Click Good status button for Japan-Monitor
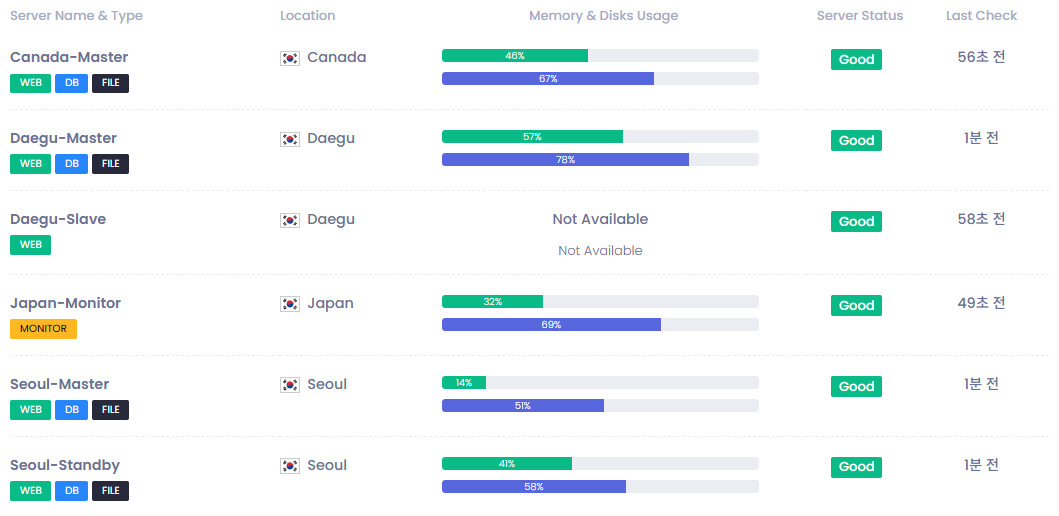 (856, 306)
